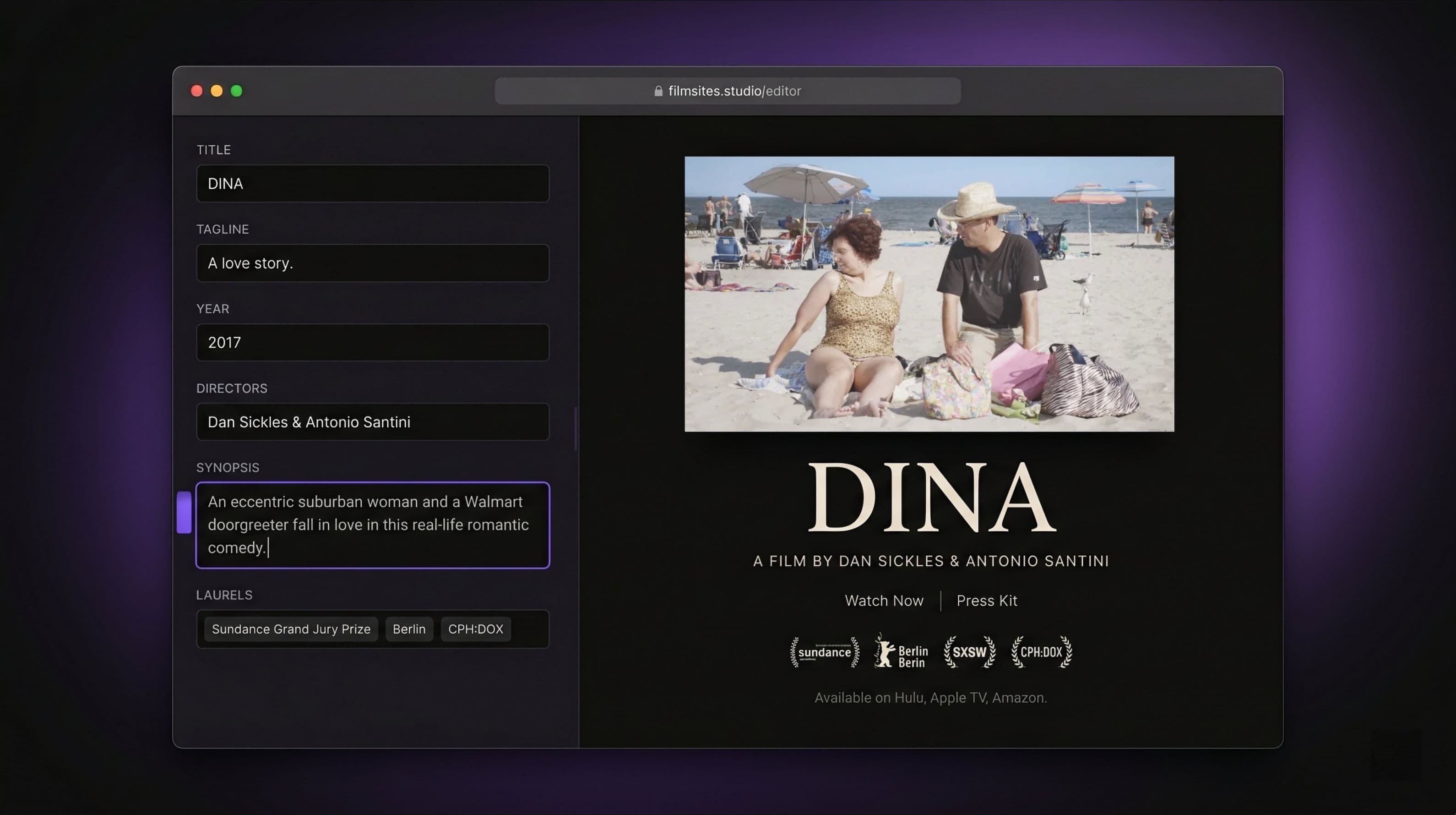
Task: Click the LAURELS section label
Action: pos(224,595)
